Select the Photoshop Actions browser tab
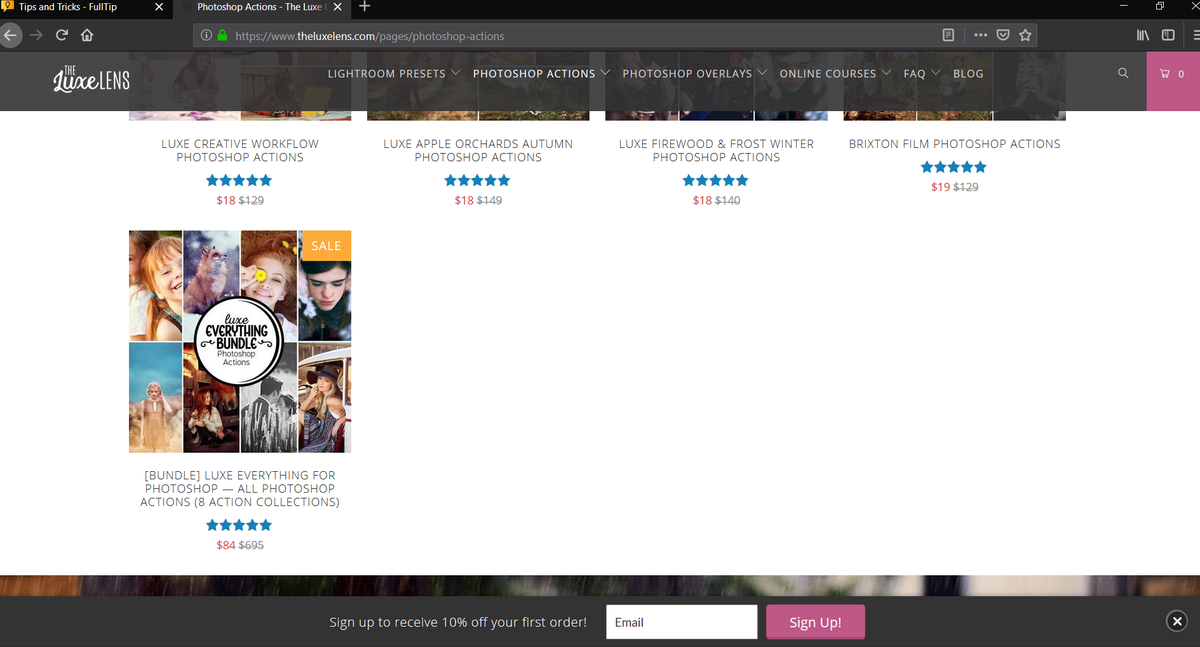 click(x=262, y=7)
